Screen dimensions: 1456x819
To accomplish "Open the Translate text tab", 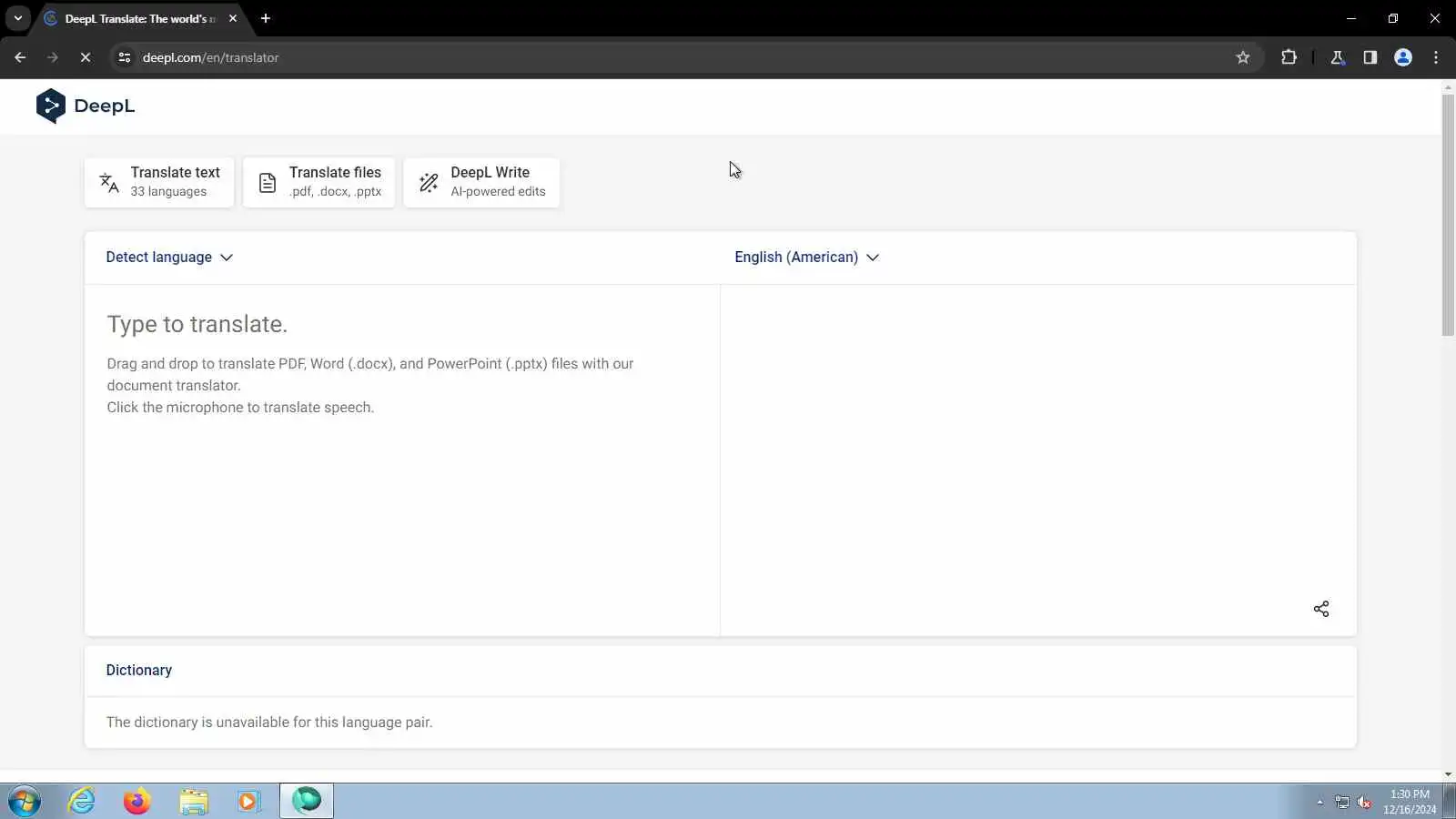I will 159,182.
